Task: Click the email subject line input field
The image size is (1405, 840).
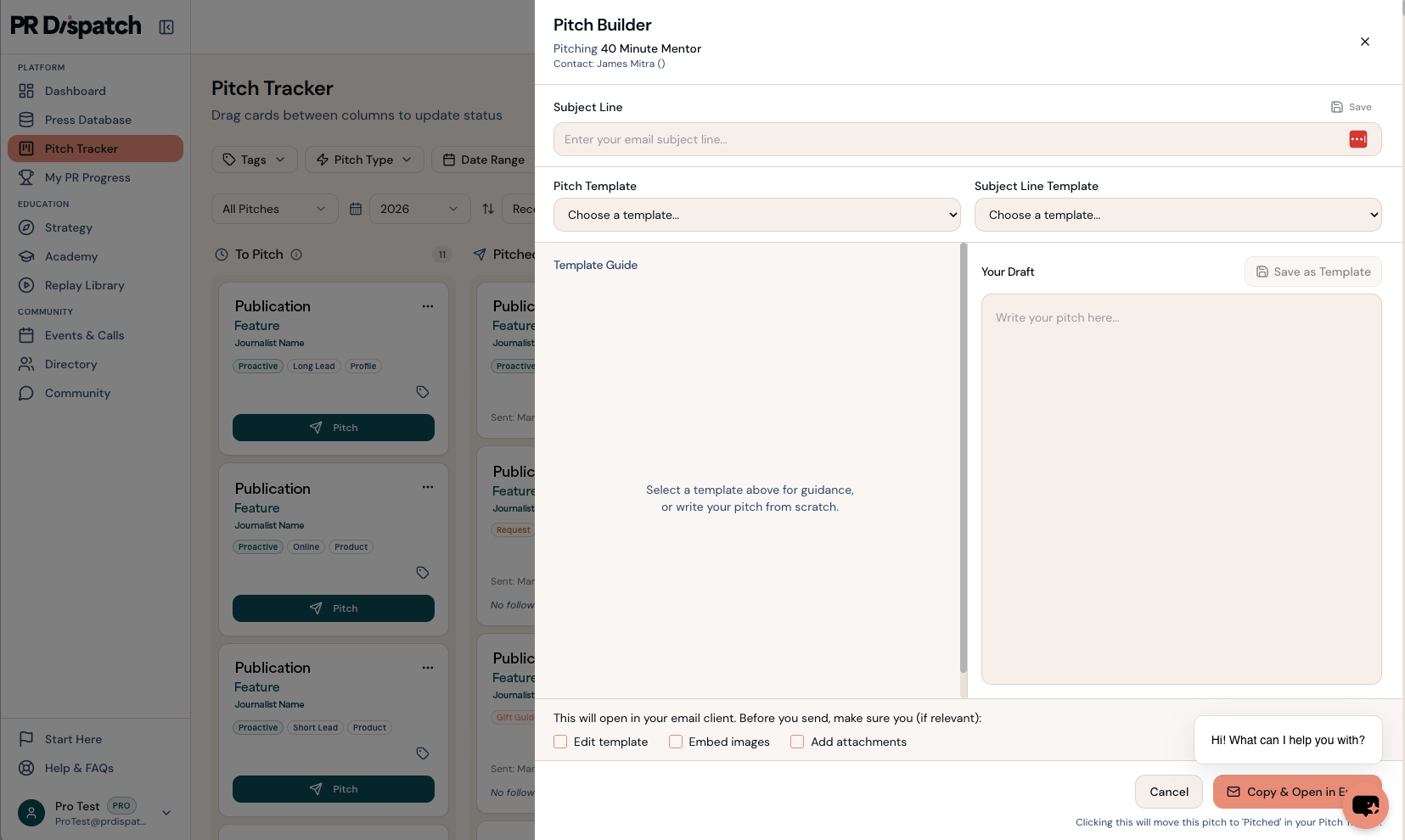Action: click(x=934, y=139)
